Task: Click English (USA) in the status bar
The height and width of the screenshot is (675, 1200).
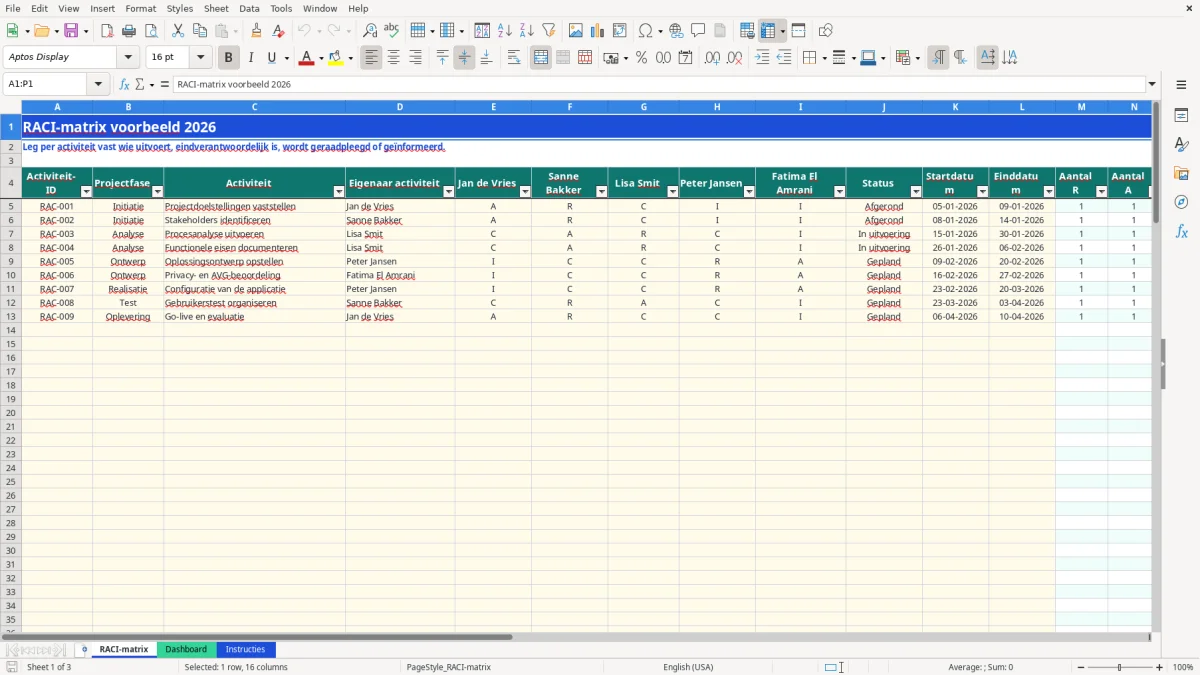Action: (x=688, y=667)
